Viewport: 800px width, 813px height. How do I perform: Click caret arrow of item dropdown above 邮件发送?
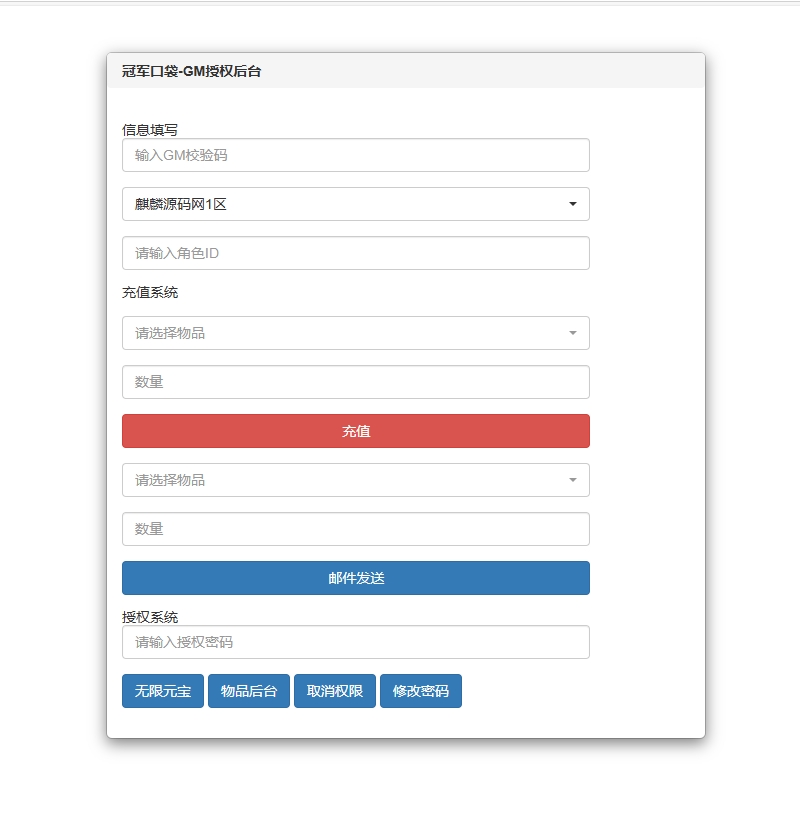point(573,480)
